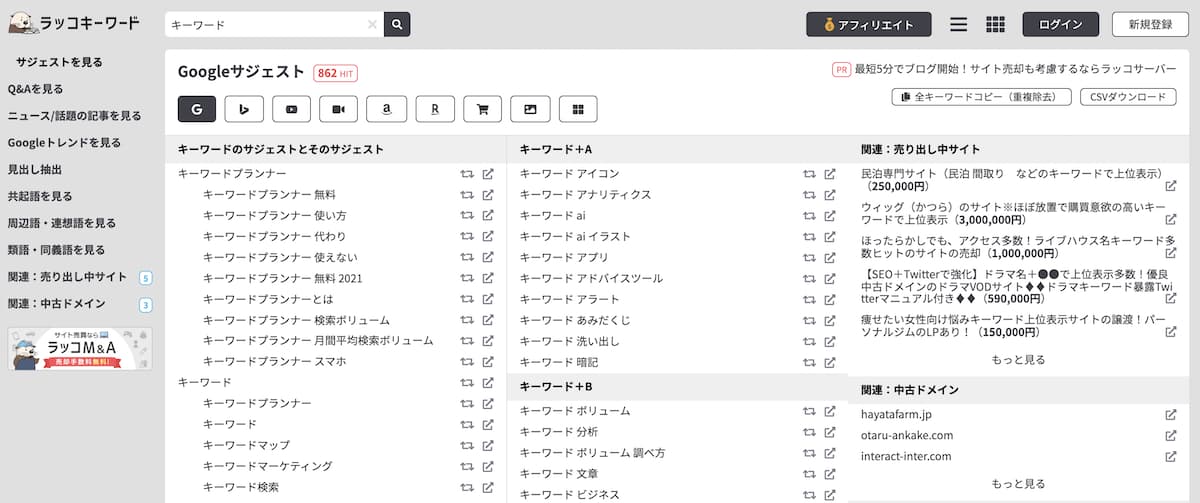Select the grid all-sources button
This screenshot has width=1200, height=503.
[x=577, y=108]
